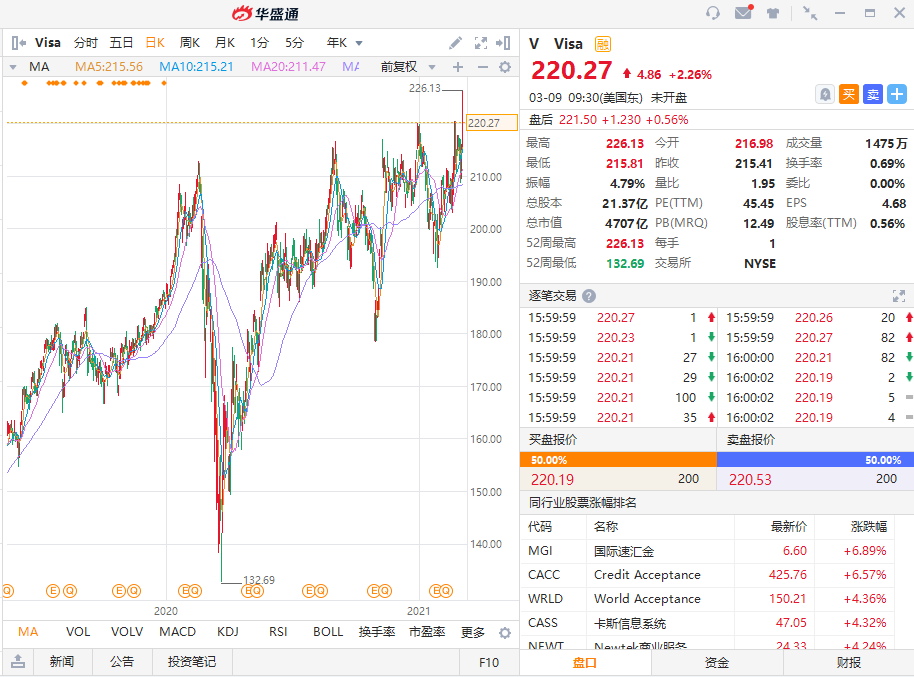Screen dimensions: 914x677
Task: Switch to 盘口 tab
Action: (x=585, y=663)
